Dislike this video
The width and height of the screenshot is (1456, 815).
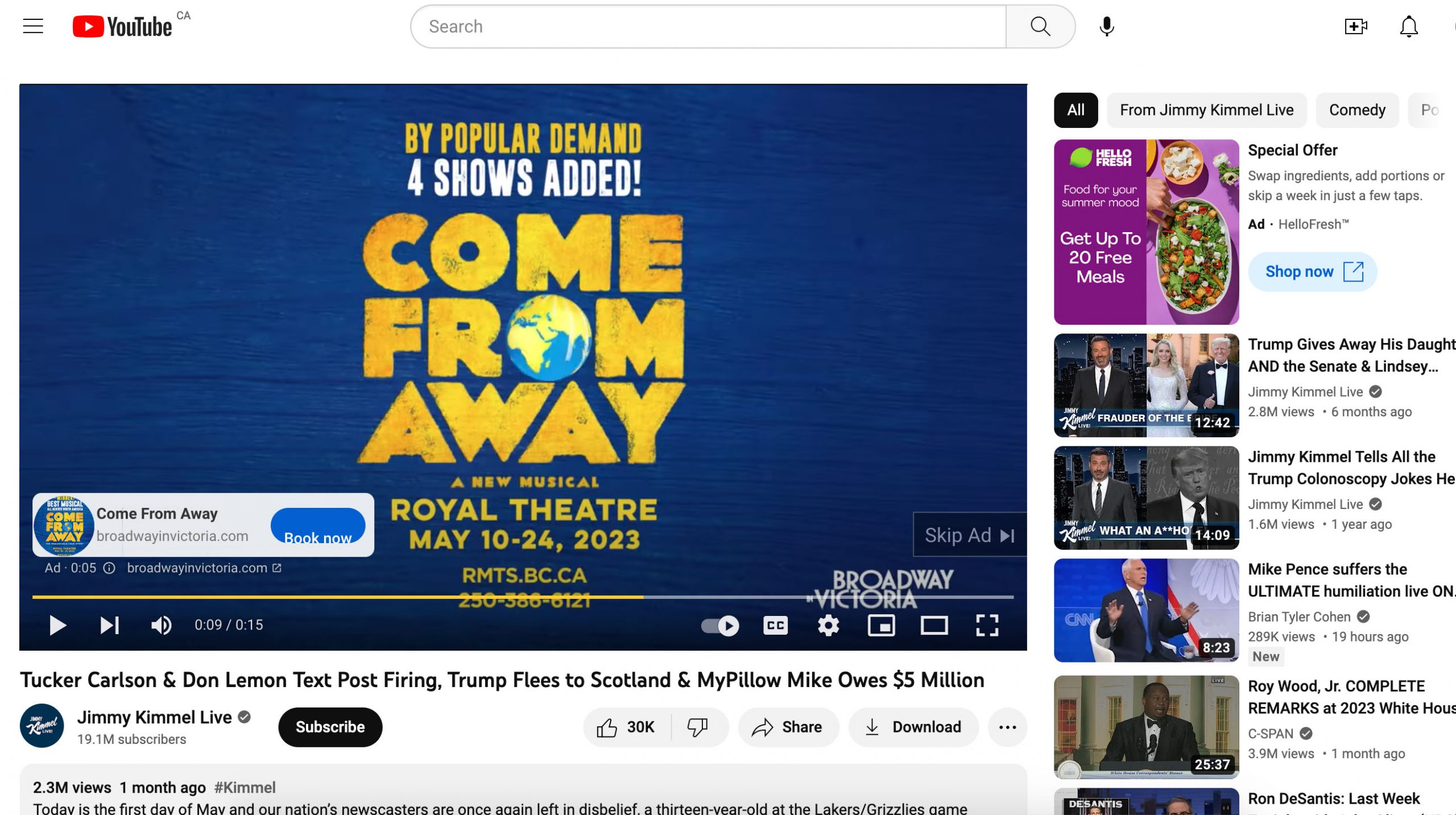pos(697,727)
